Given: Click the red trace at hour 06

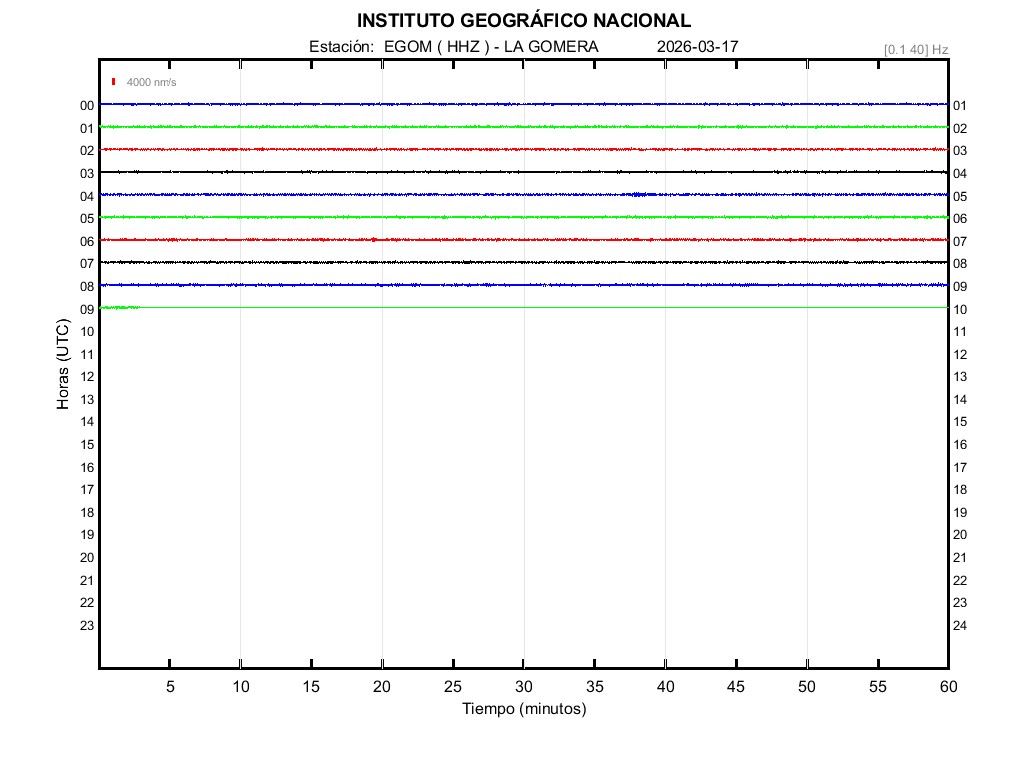Looking at the screenshot, I should point(523,240).
